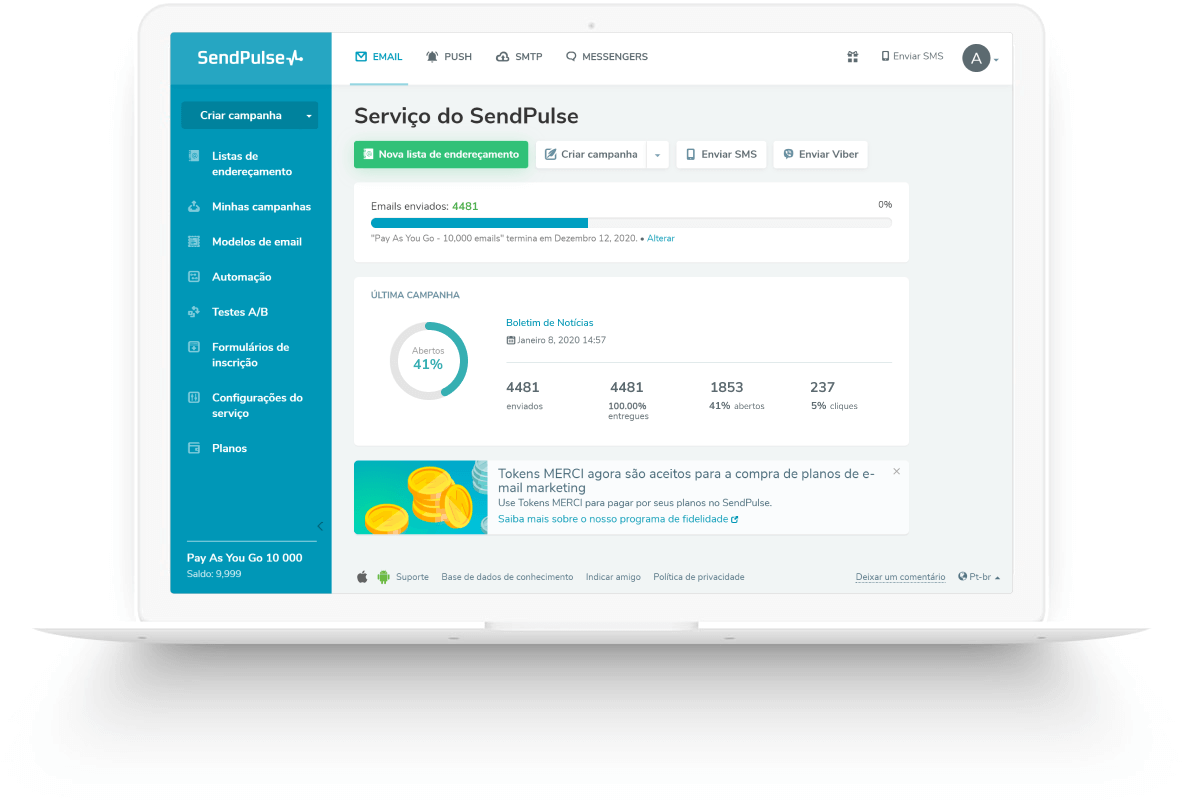Image resolution: width=1183 pixels, height=800 pixels.
Task: Click the Formulários de inscrição icon
Action: pyautogui.click(x=194, y=346)
